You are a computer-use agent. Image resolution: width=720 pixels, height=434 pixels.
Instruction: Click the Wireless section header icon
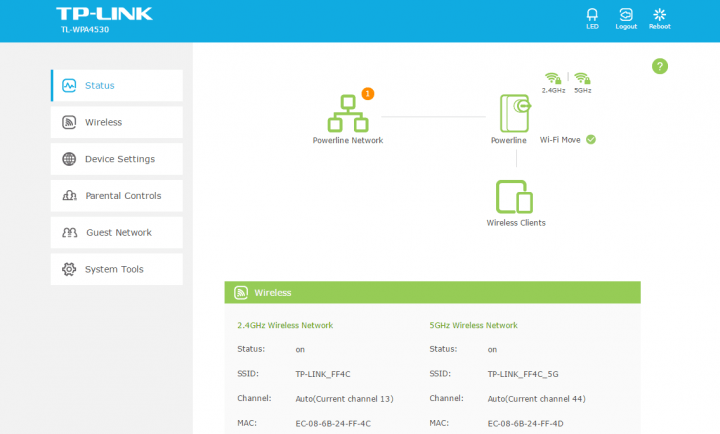241,293
